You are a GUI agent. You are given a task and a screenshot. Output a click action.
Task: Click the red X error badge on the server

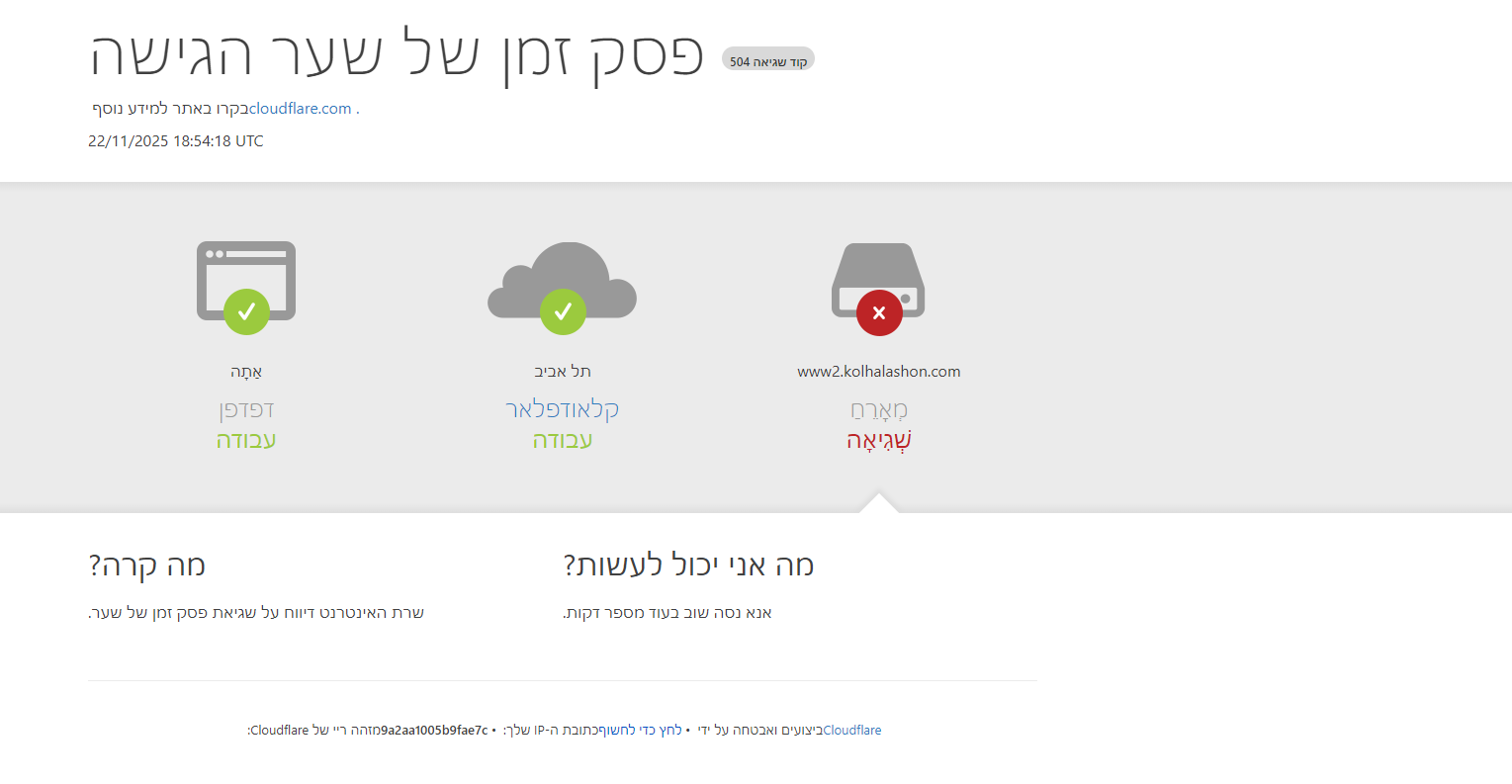click(x=878, y=312)
